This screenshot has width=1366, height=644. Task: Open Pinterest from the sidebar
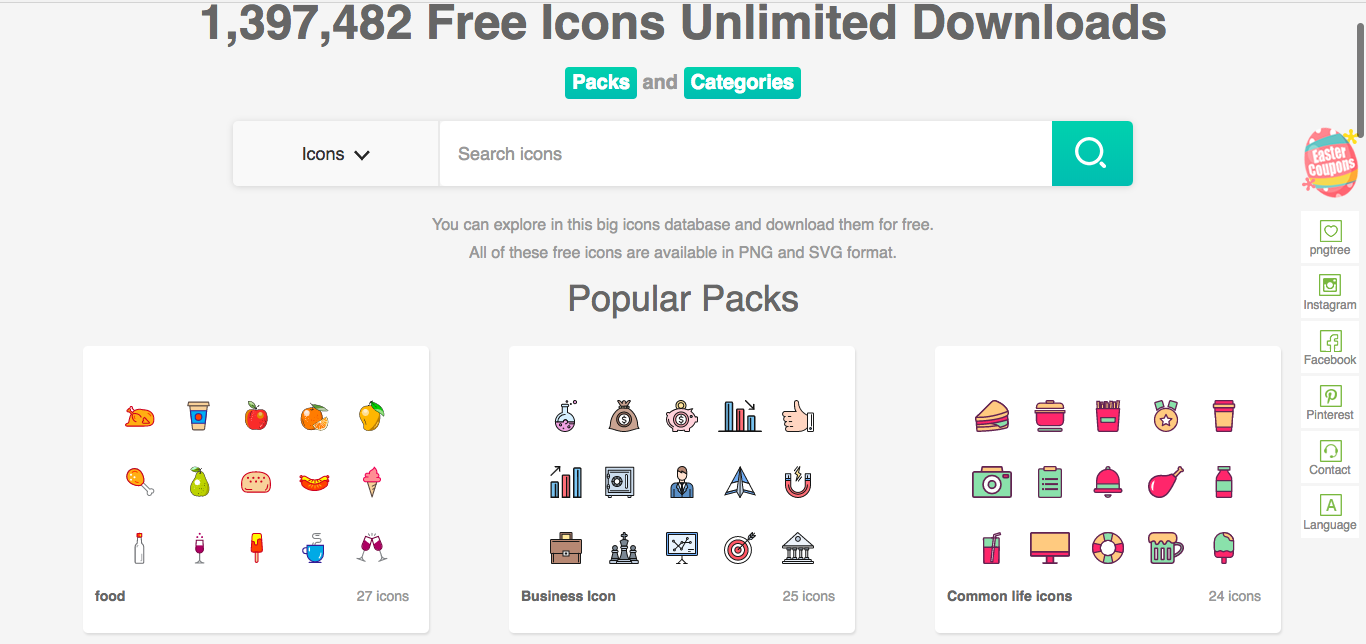tap(1330, 403)
